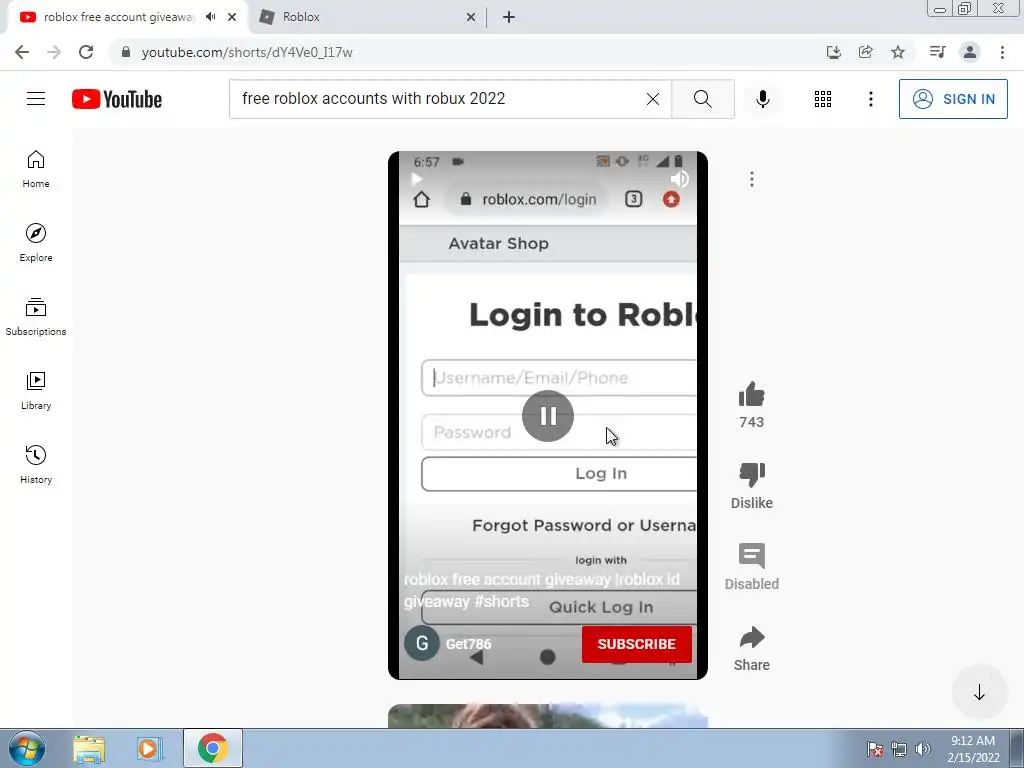
Task: Open a new browser tab
Action: tap(509, 17)
